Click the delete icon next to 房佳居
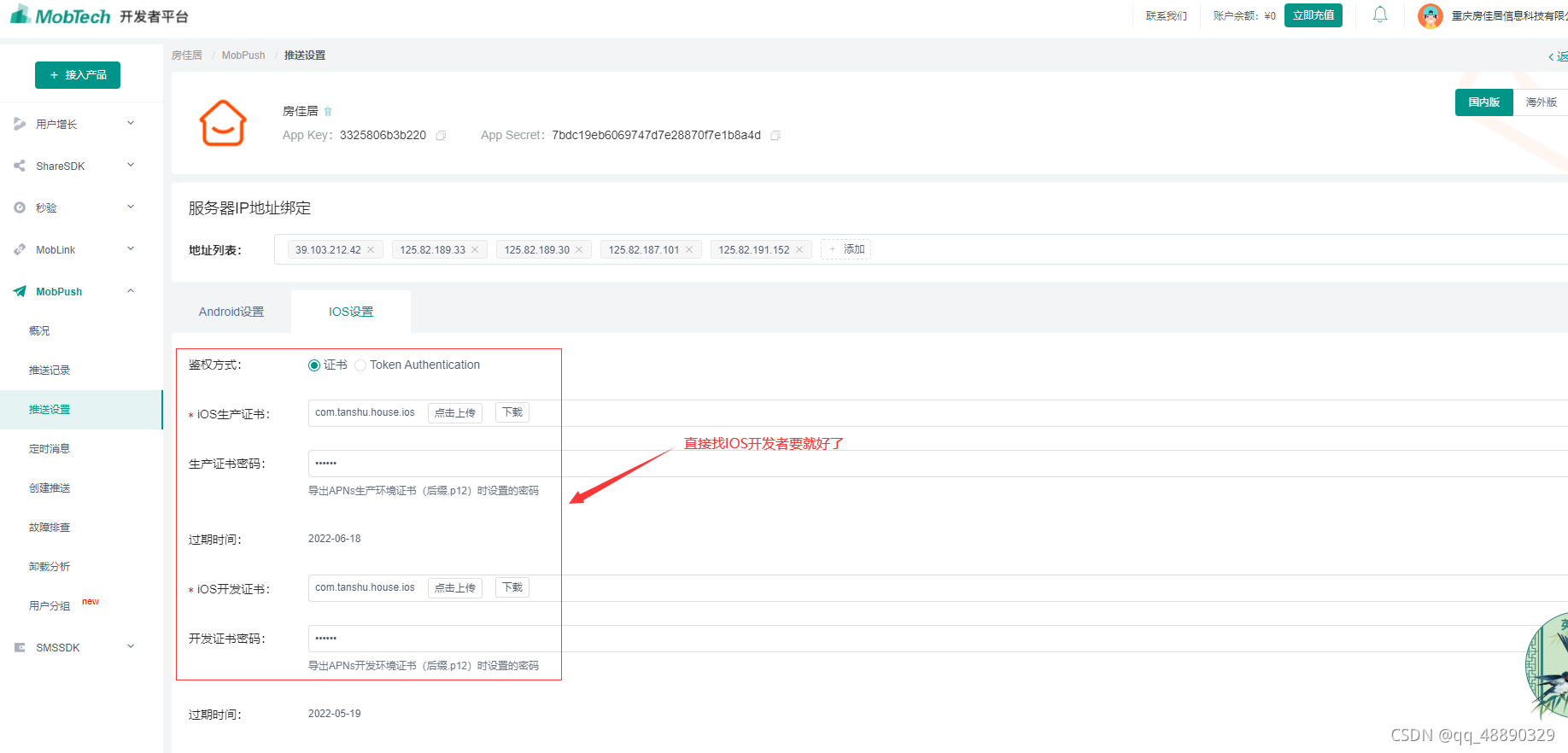This screenshot has width=1568, height=753. [x=328, y=112]
